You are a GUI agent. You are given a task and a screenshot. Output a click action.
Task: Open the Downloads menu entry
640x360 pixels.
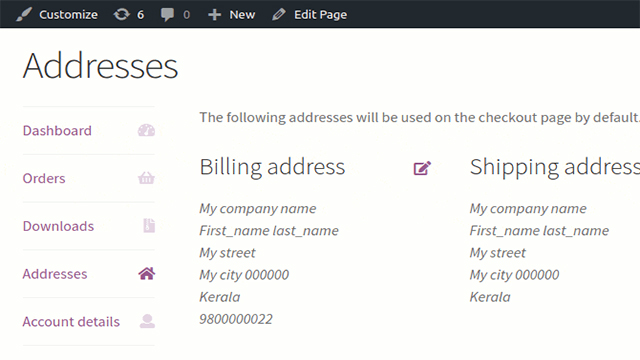tap(58, 226)
